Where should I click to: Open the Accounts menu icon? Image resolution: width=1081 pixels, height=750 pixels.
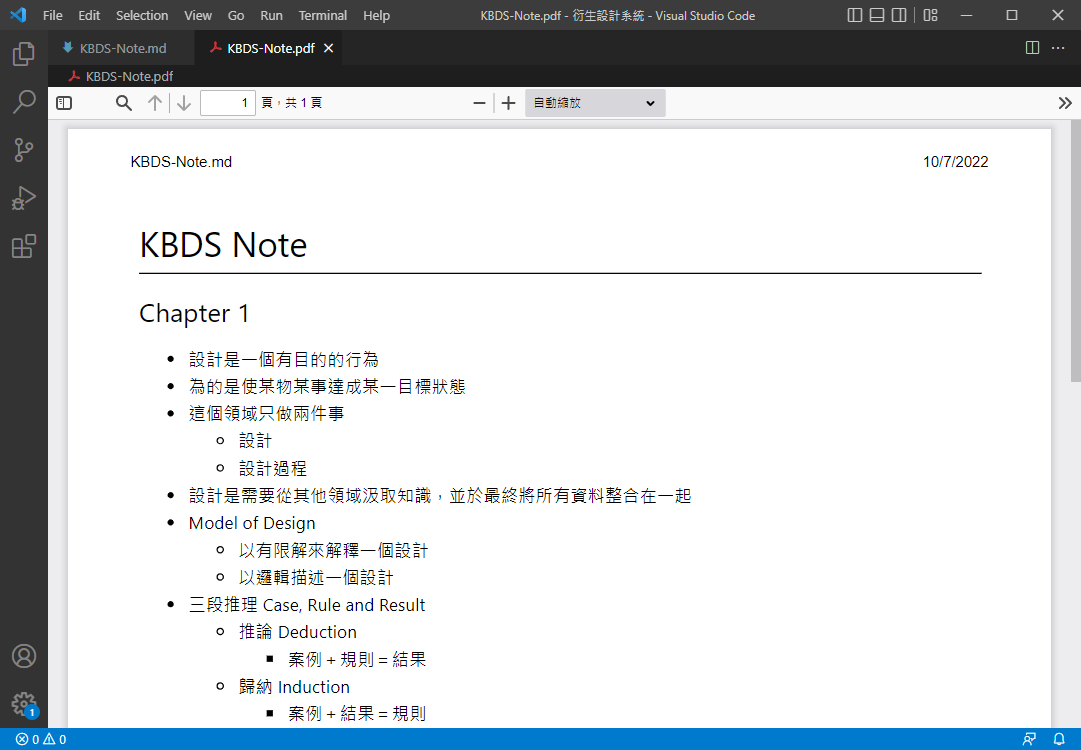pos(23,656)
